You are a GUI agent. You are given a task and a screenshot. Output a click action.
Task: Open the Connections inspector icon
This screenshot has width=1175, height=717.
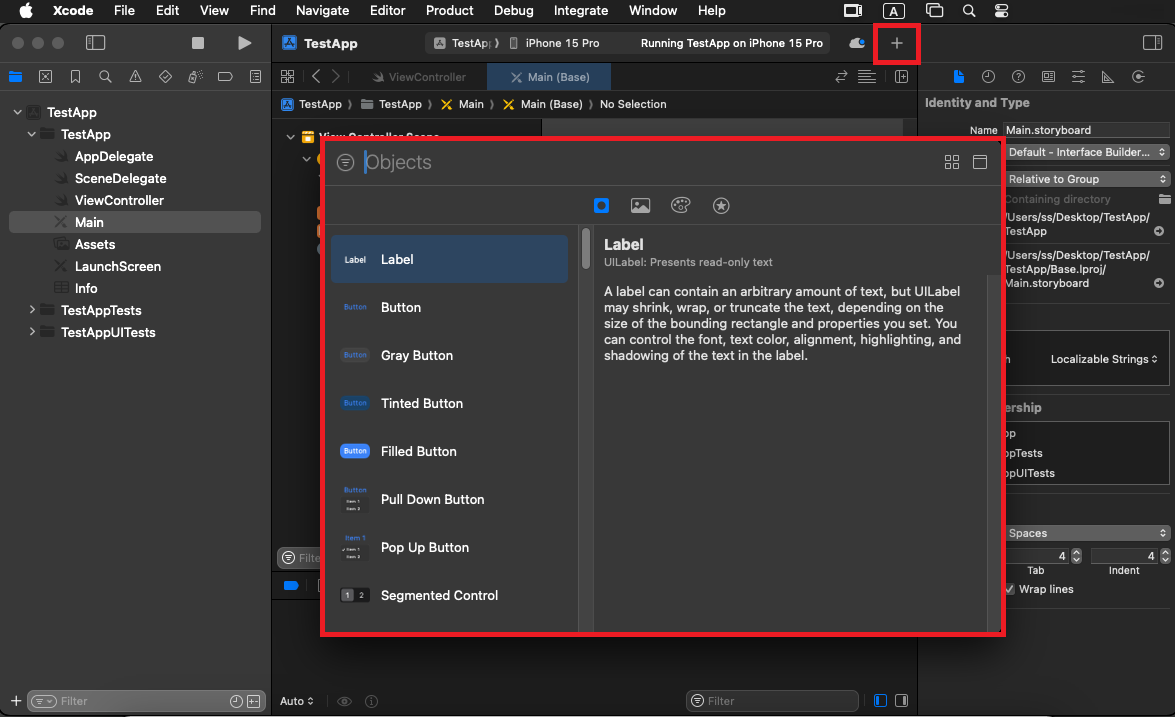1138,76
